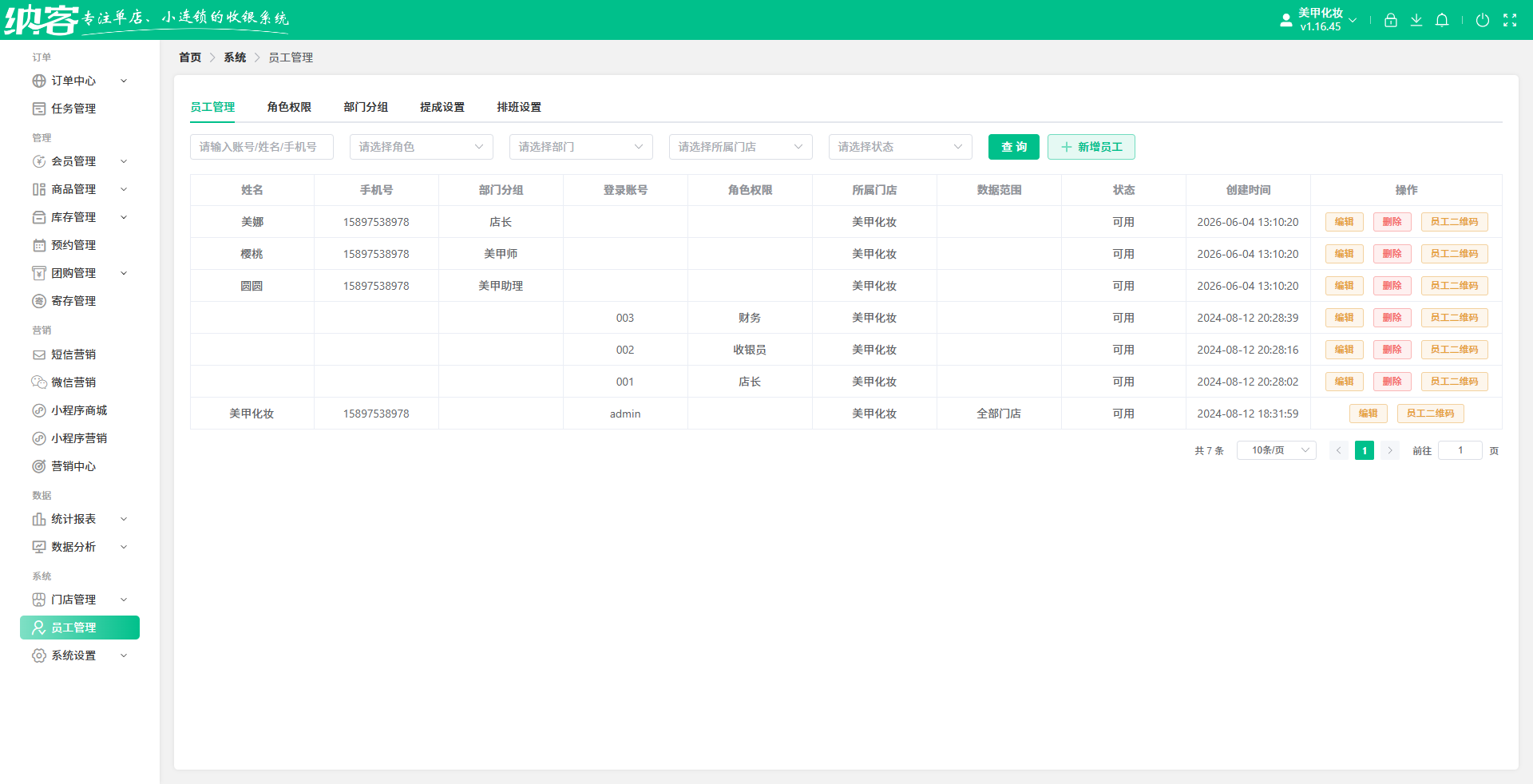Image resolution: width=1533 pixels, height=784 pixels.
Task: Focus the 账号/姓名/手机号 search input
Action: [262, 147]
